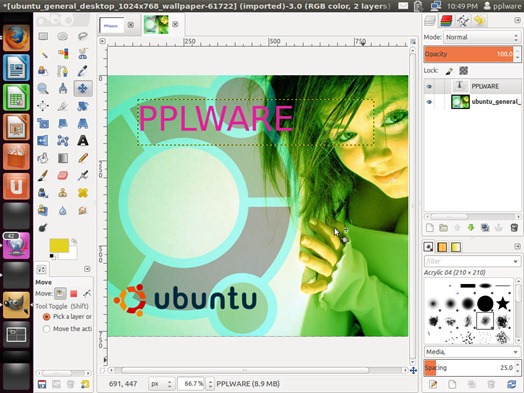
Task: Switch to the PPlware image tab
Action: coord(111,25)
